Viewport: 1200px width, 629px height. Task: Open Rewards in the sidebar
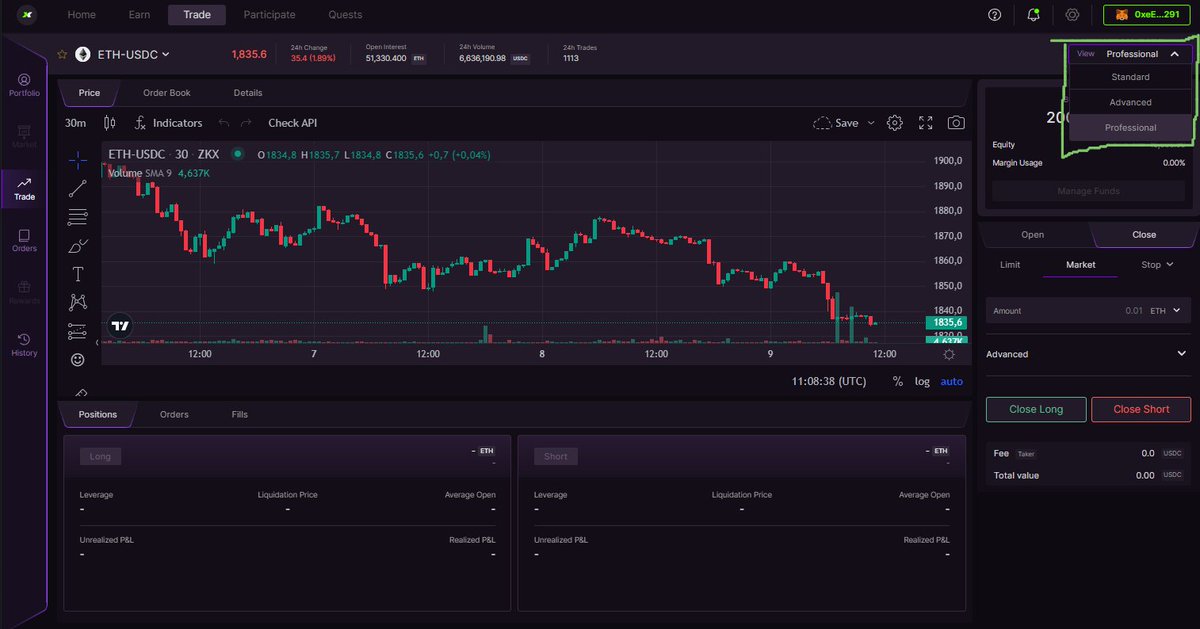point(24,293)
